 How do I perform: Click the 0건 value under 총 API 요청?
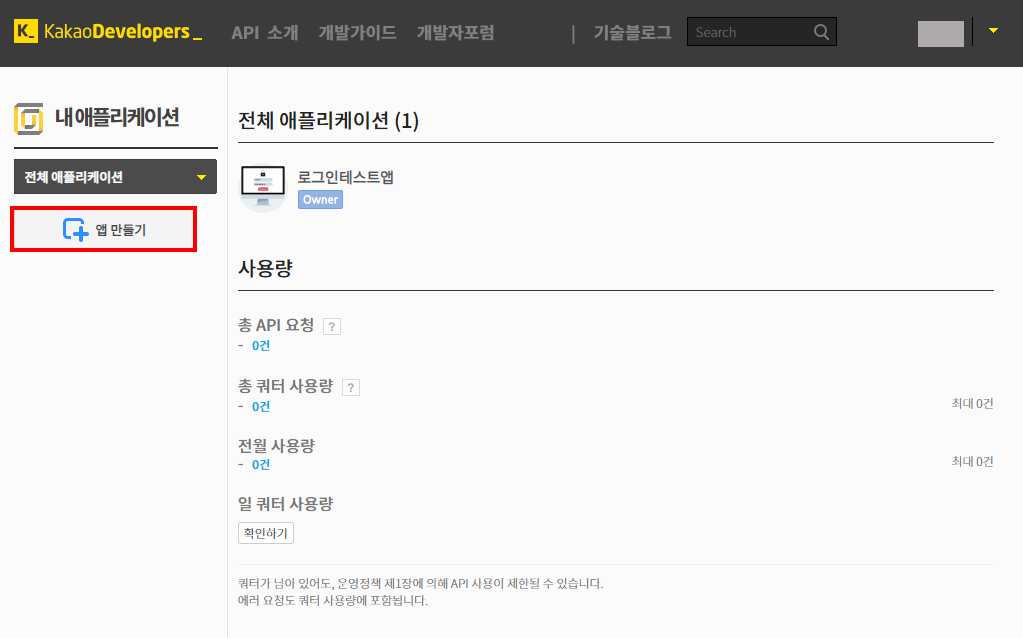coord(261,346)
